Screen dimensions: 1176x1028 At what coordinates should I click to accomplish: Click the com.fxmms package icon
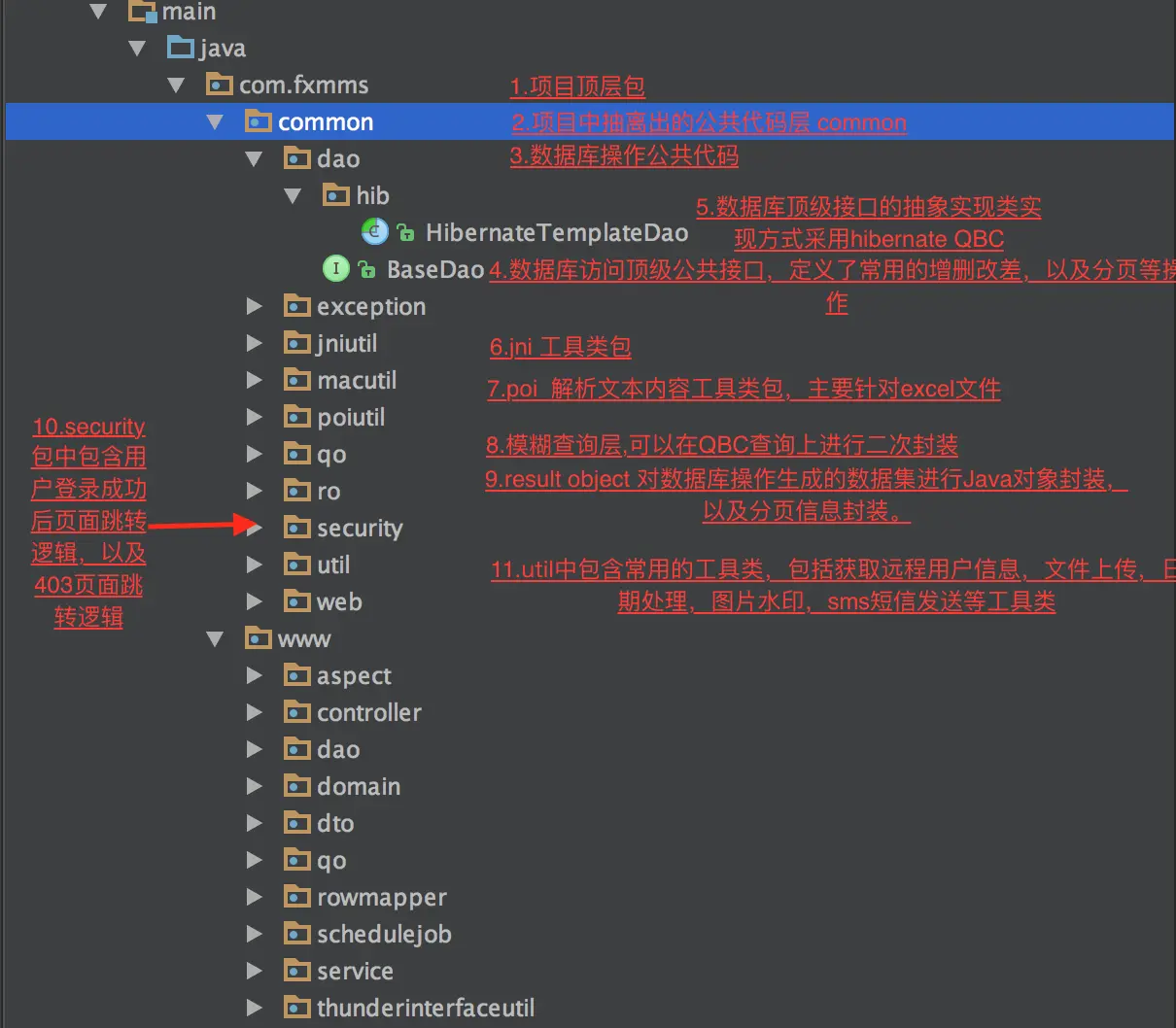220,85
